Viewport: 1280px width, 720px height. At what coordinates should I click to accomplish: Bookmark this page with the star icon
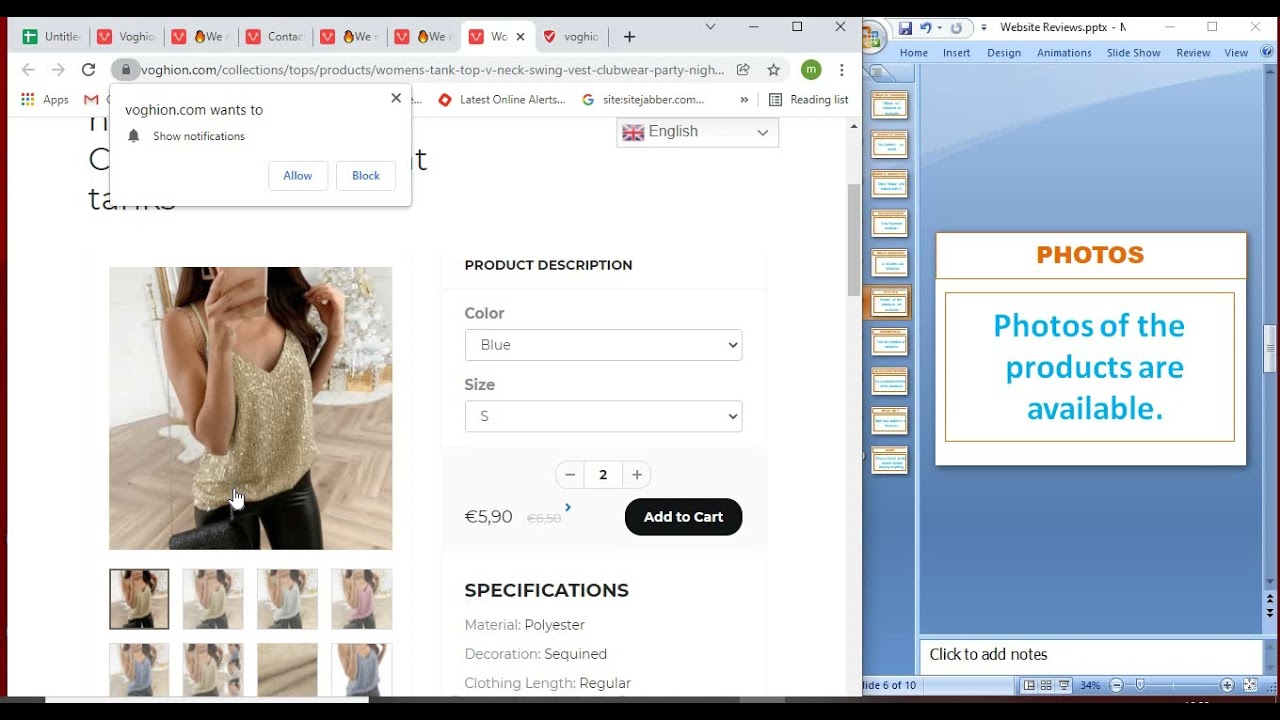pyautogui.click(x=773, y=69)
